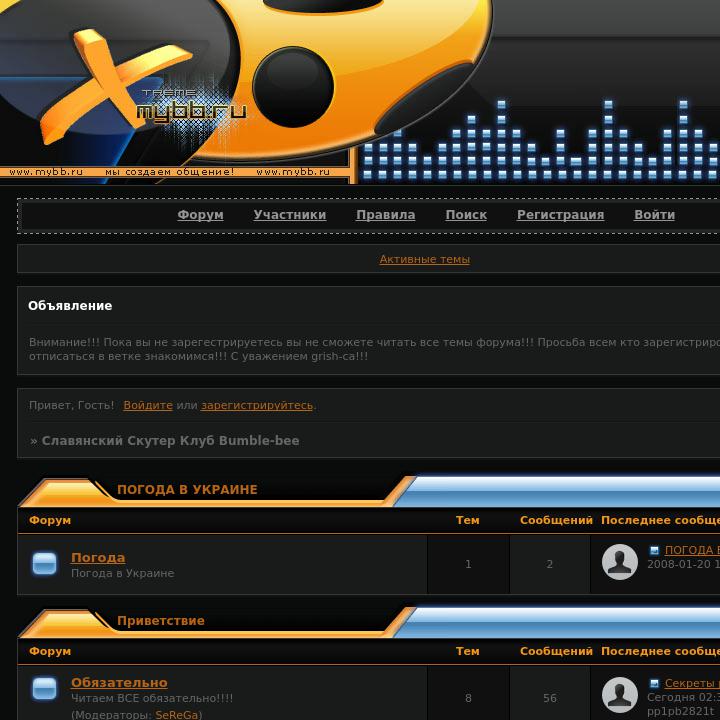This screenshot has height=720, width=720.
Task: Click avatar in Обязательно last post
Action: [x=619, y=695]
